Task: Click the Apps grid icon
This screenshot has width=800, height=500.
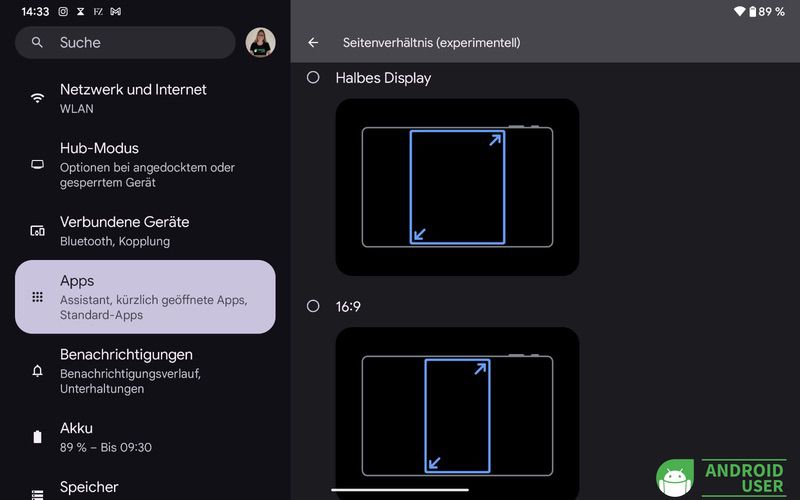Action: pyautogui.click(x=37, y=297)
